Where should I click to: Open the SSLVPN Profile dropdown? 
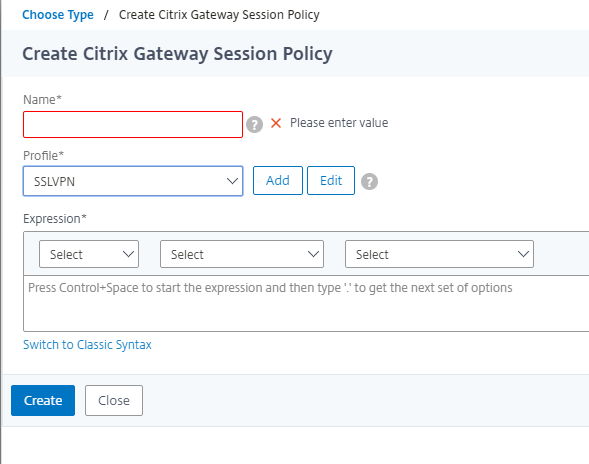coord(133,181)
